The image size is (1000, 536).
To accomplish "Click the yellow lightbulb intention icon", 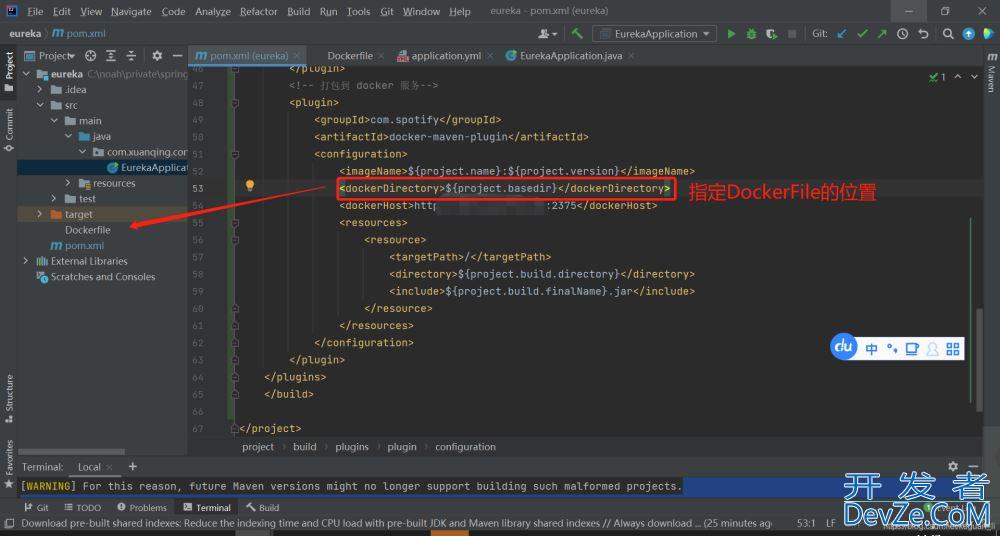I will point(250,186).
